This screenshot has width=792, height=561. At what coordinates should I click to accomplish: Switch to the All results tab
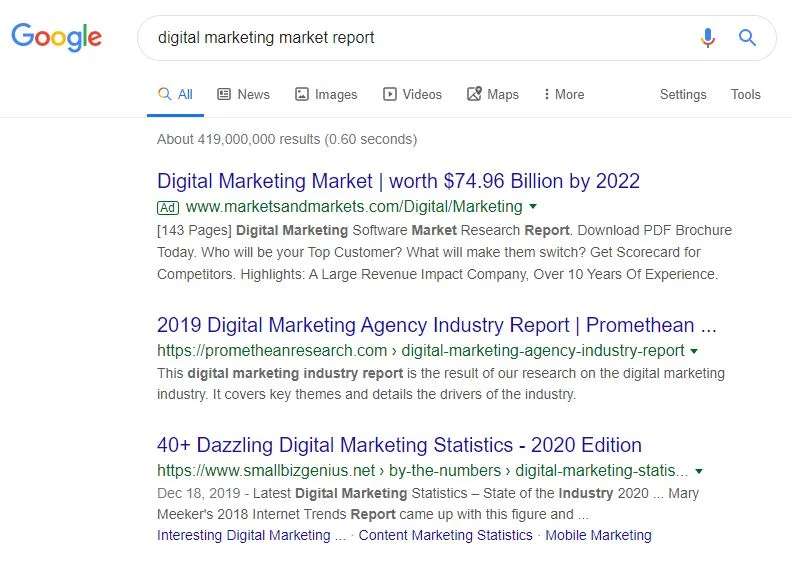pos(175,94)
